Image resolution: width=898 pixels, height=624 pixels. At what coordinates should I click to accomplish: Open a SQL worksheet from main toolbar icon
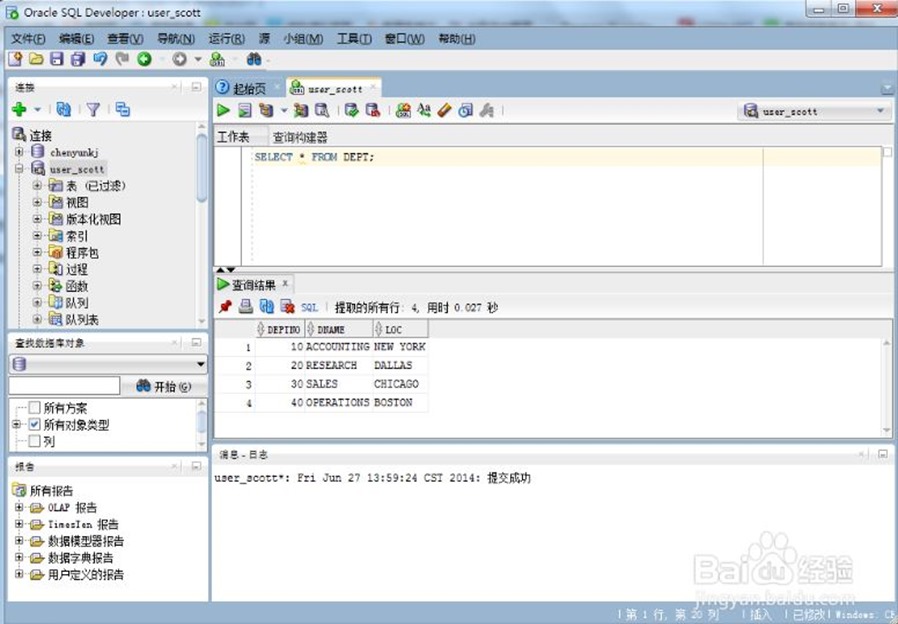[x=217, y=58]
